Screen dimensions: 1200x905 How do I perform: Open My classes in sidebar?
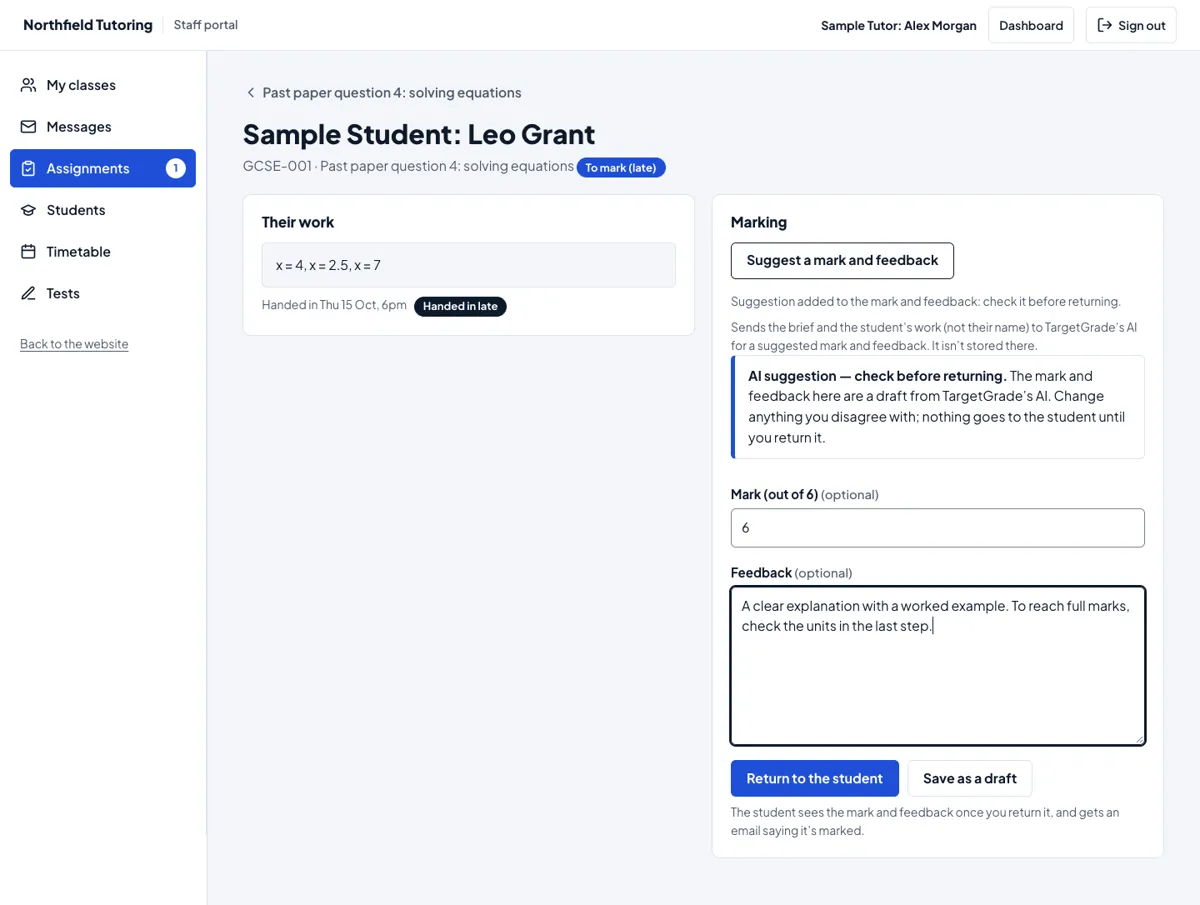pos(103,85)
